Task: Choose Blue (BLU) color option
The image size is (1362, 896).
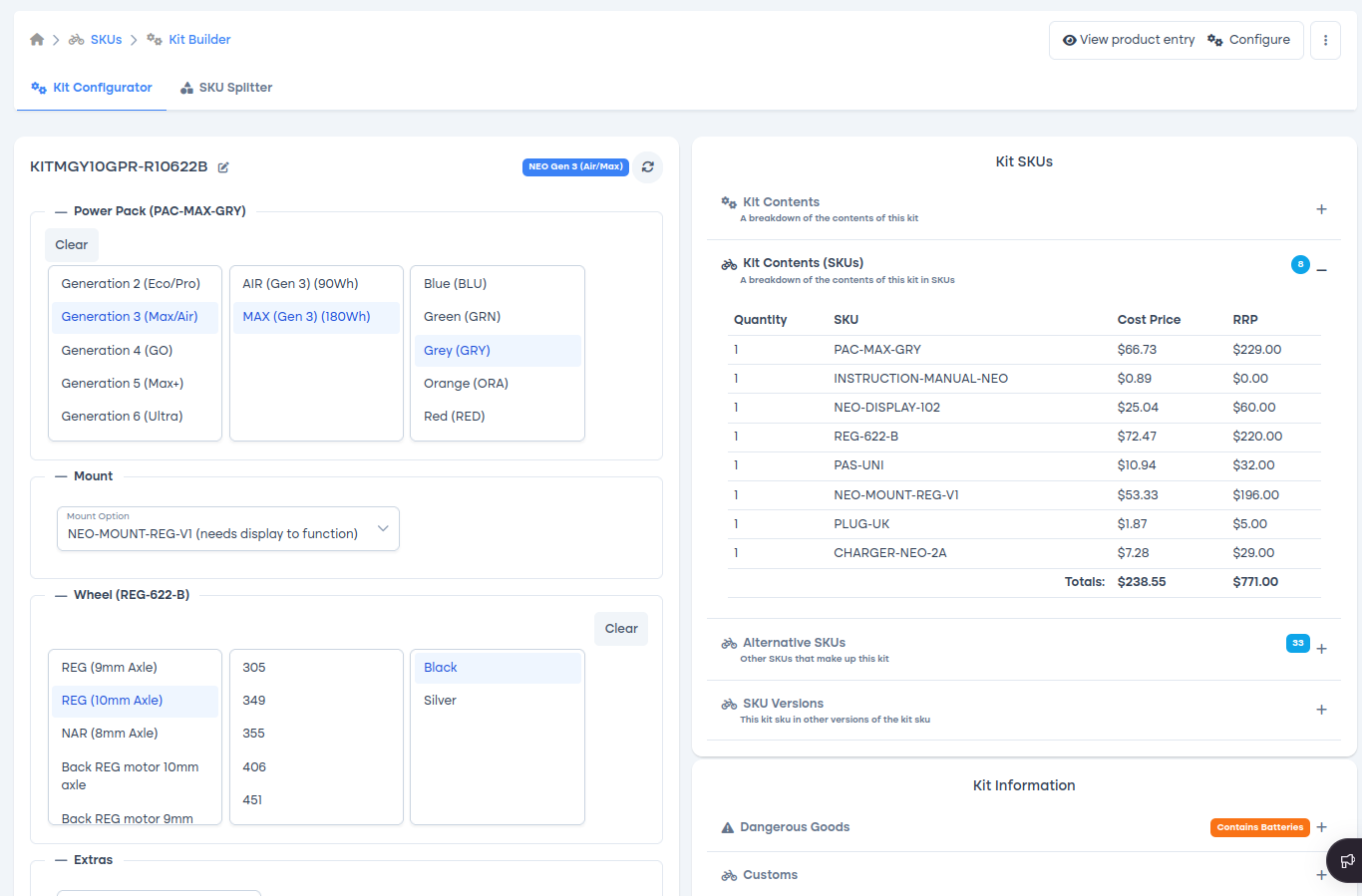Action: pos(498,284)
